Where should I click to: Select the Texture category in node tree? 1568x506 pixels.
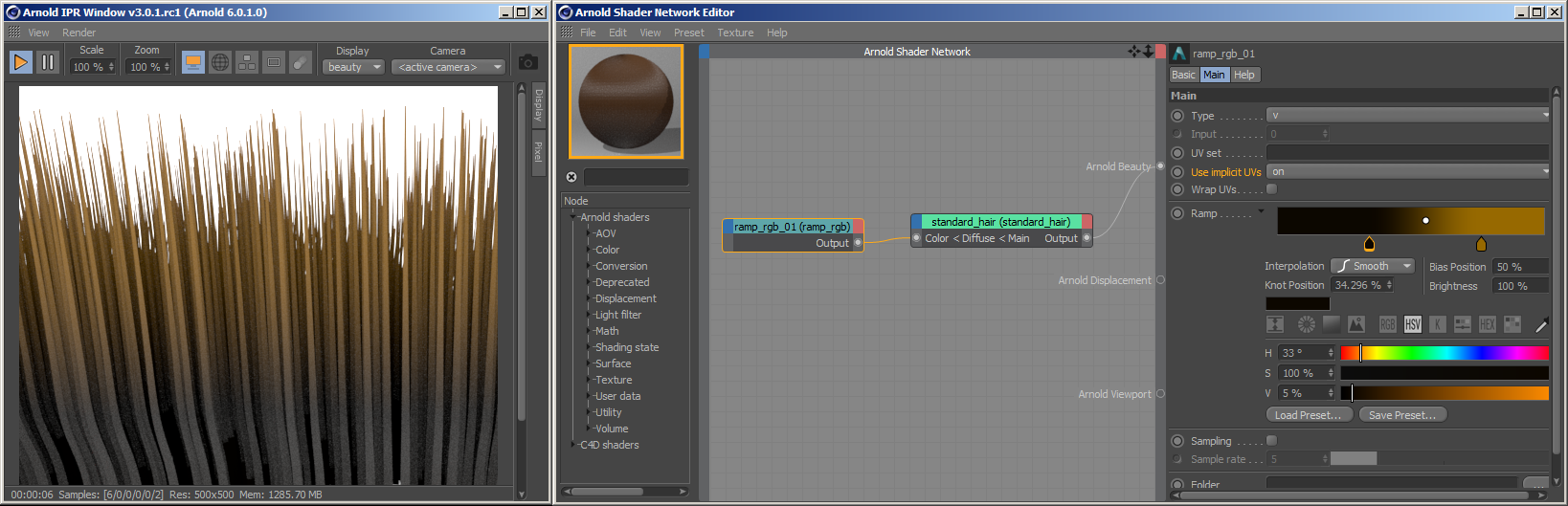click(614, 380)
